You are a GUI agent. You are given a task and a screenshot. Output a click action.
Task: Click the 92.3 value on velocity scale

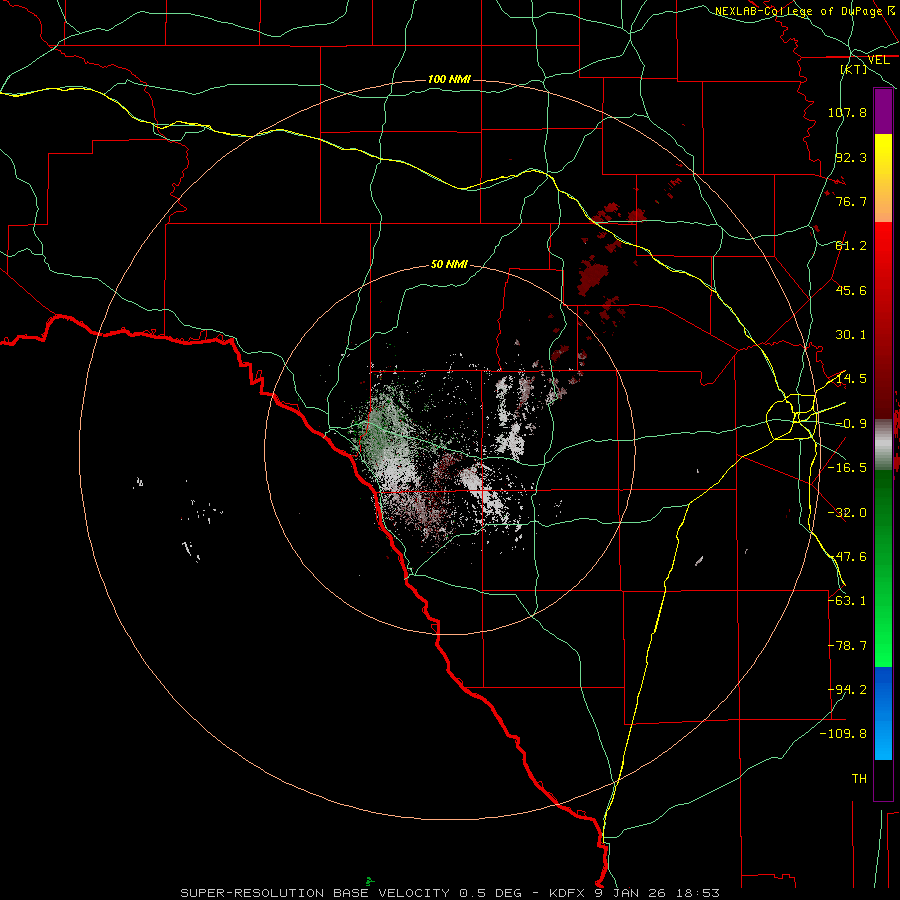pyautogui.click(x=851, y=157)
